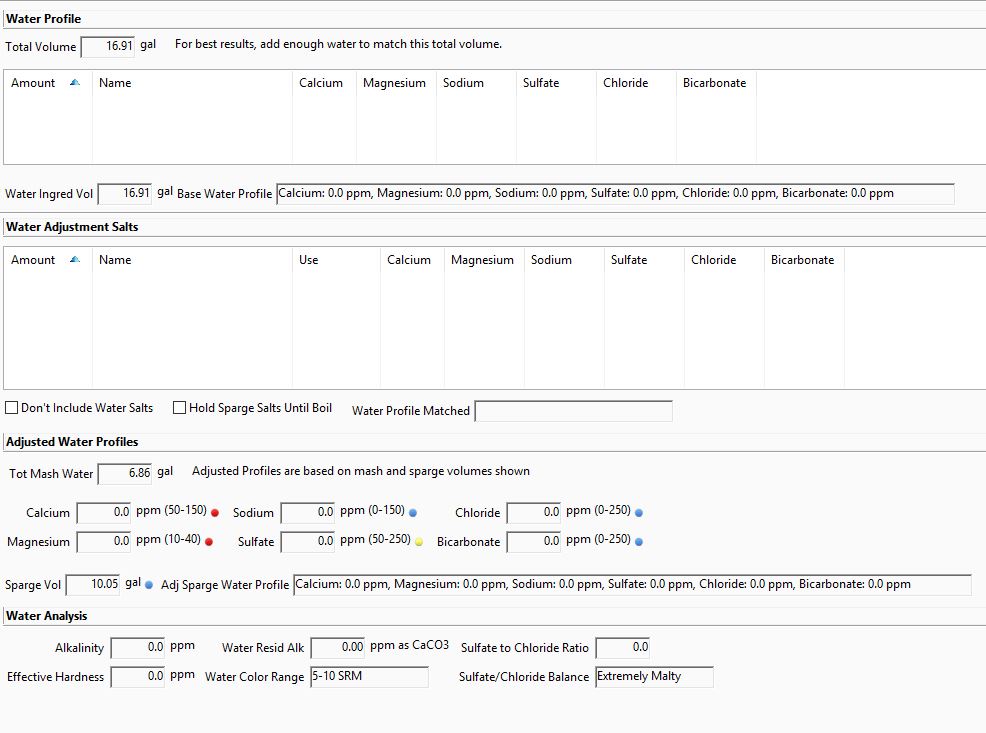Click the Water Ingred Vol field
The image size is (986, 733).
(125, 194)
